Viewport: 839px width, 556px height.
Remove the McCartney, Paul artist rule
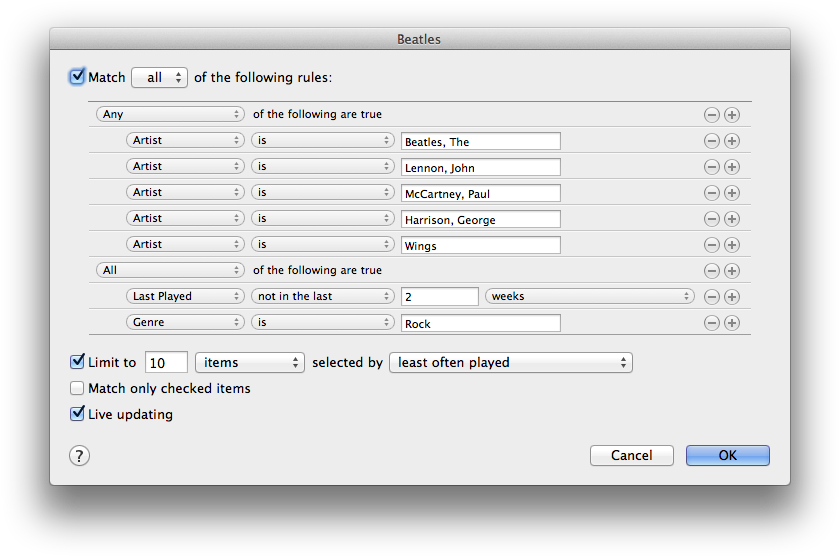(711, 193)
